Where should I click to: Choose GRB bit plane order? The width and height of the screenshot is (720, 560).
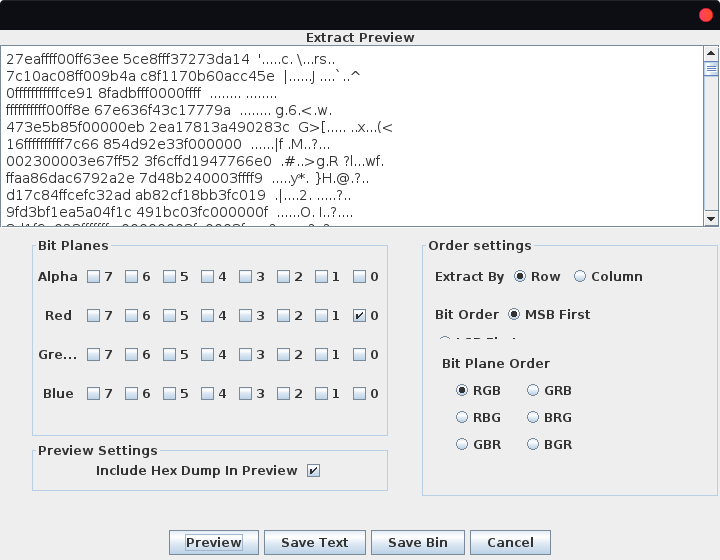coord(533,390)
